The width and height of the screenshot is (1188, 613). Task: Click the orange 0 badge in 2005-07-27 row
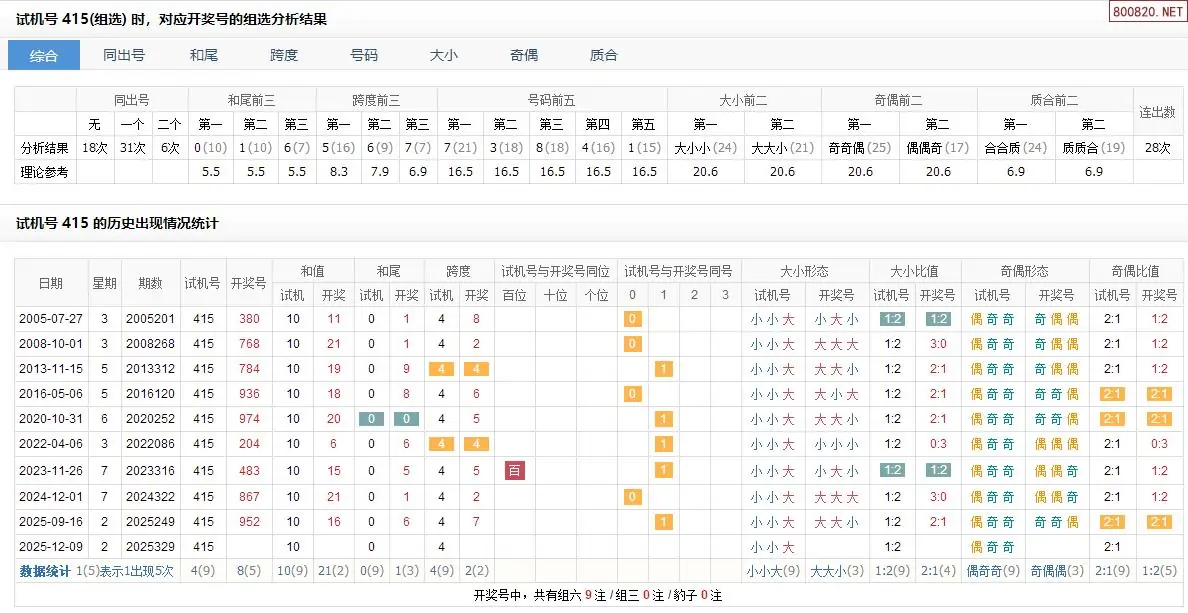coord(632,319)
